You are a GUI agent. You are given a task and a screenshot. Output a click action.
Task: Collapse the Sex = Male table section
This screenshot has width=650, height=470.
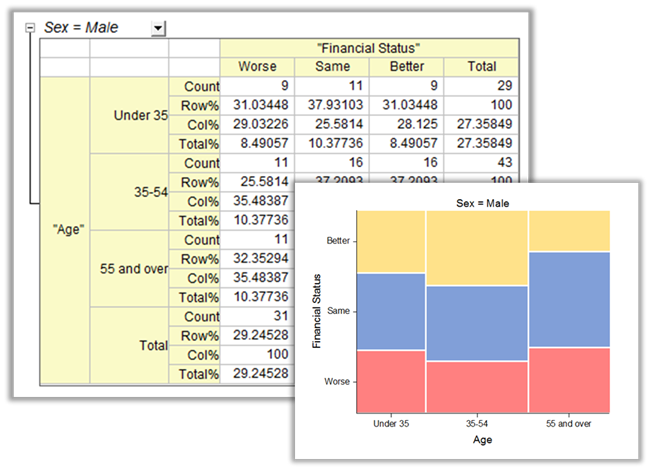32,28
